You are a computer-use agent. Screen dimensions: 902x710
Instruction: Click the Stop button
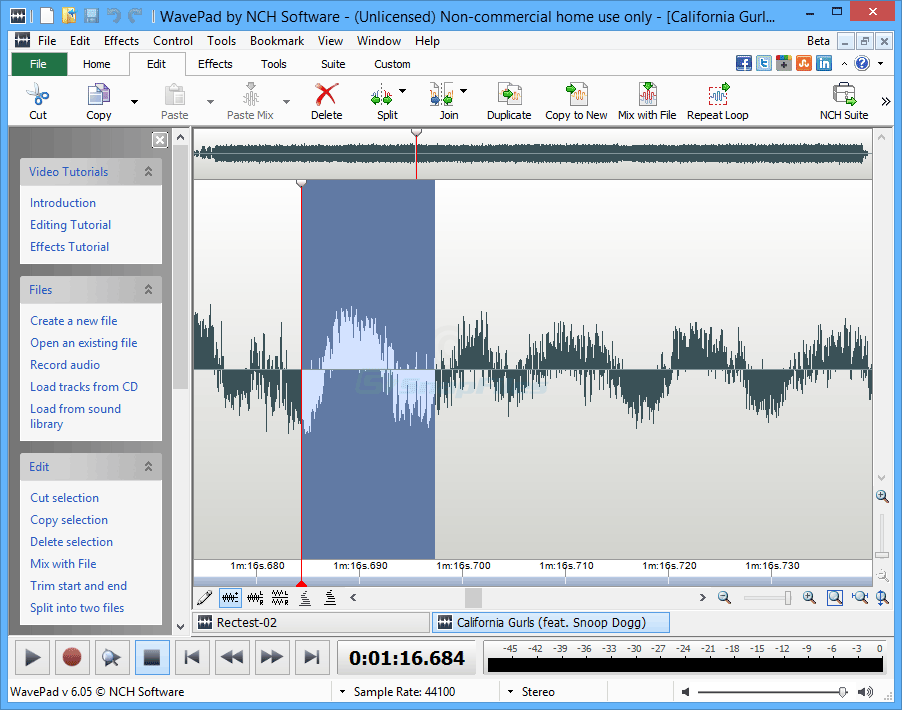[152, 657]
